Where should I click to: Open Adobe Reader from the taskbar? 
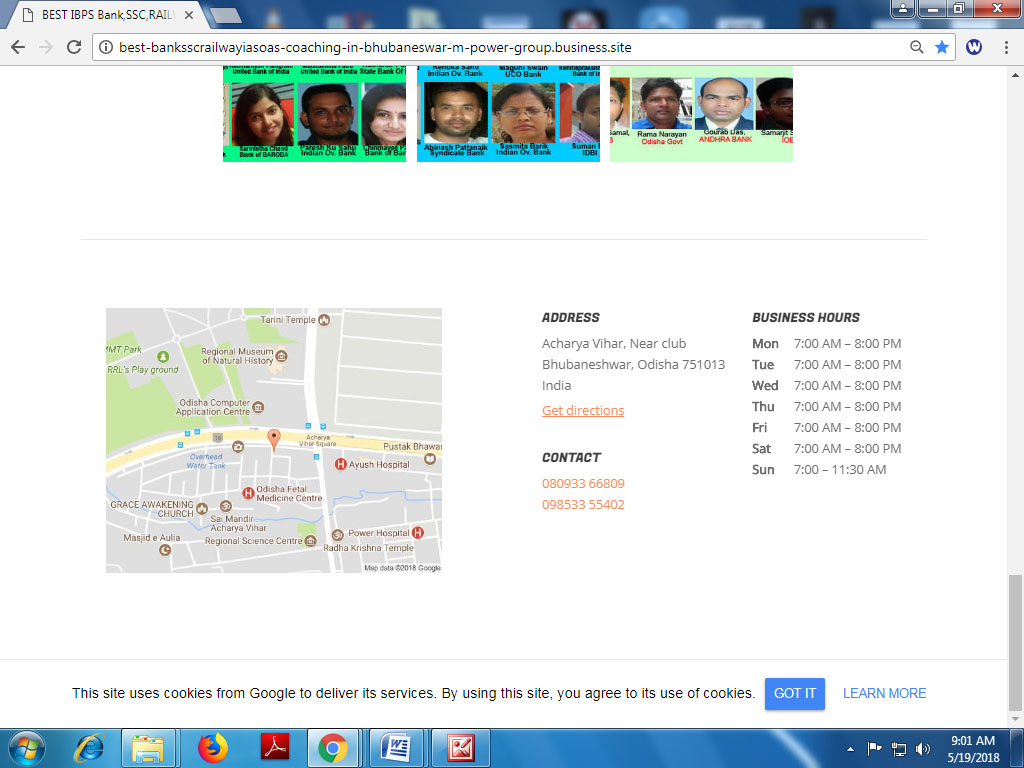[x=274, y=748]
